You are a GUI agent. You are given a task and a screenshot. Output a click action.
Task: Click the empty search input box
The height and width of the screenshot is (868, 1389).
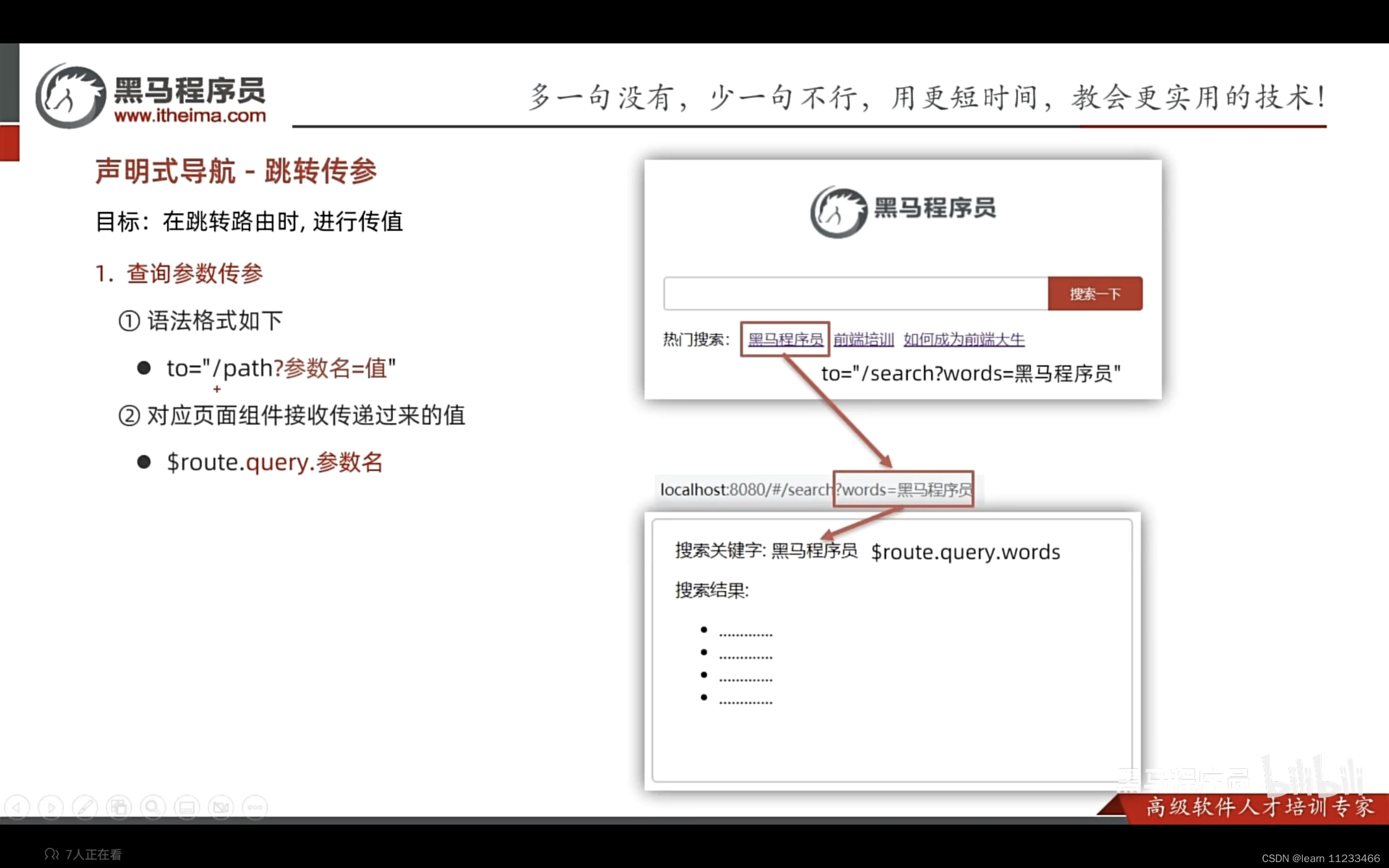[856, 294]
